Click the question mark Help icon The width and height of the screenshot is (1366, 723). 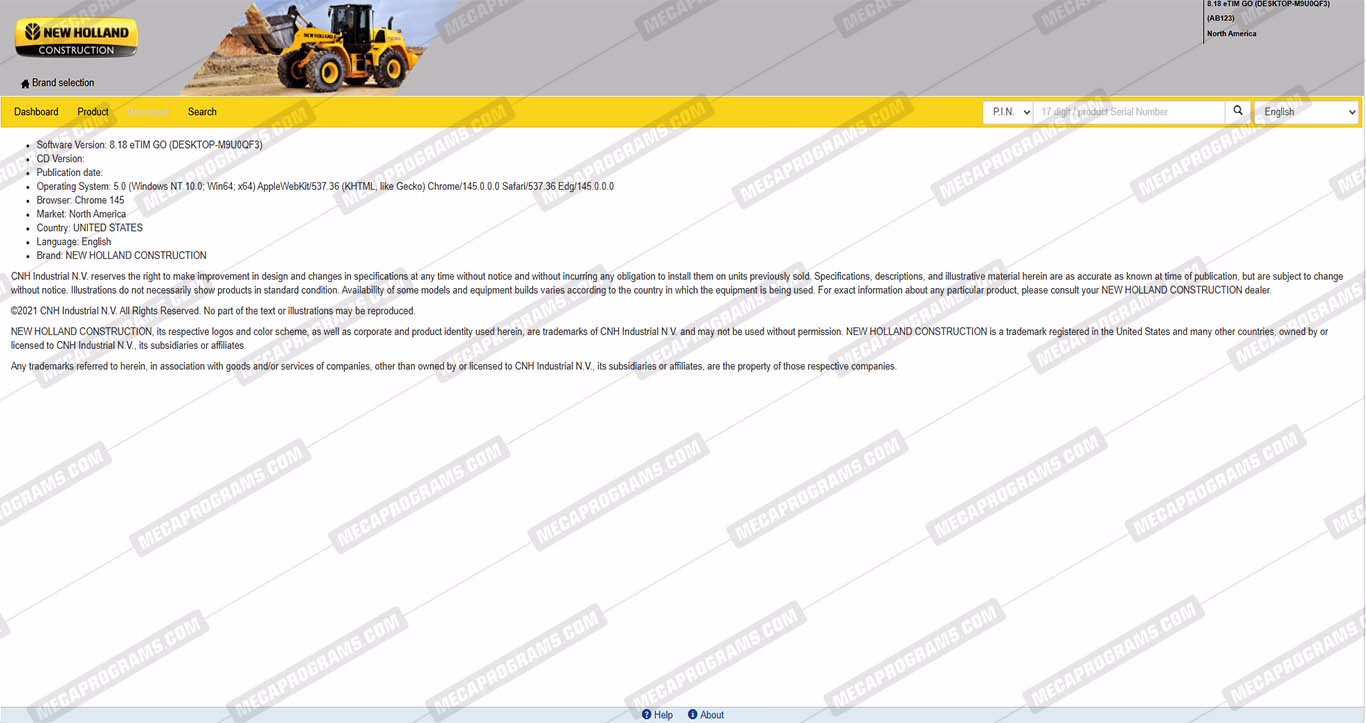(x=647, y=715)
